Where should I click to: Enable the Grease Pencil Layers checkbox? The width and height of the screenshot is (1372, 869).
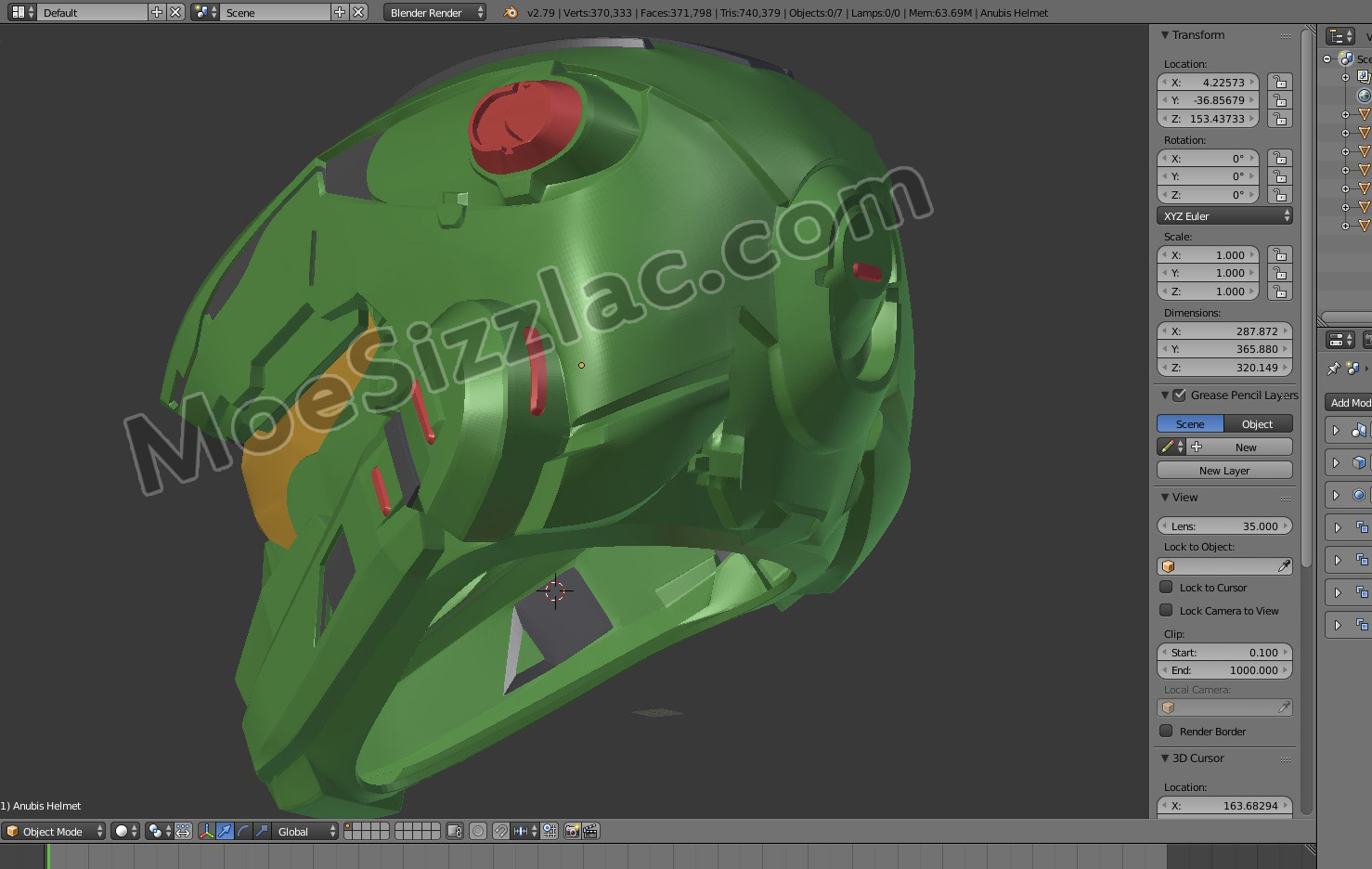(x=1179, y=396)
